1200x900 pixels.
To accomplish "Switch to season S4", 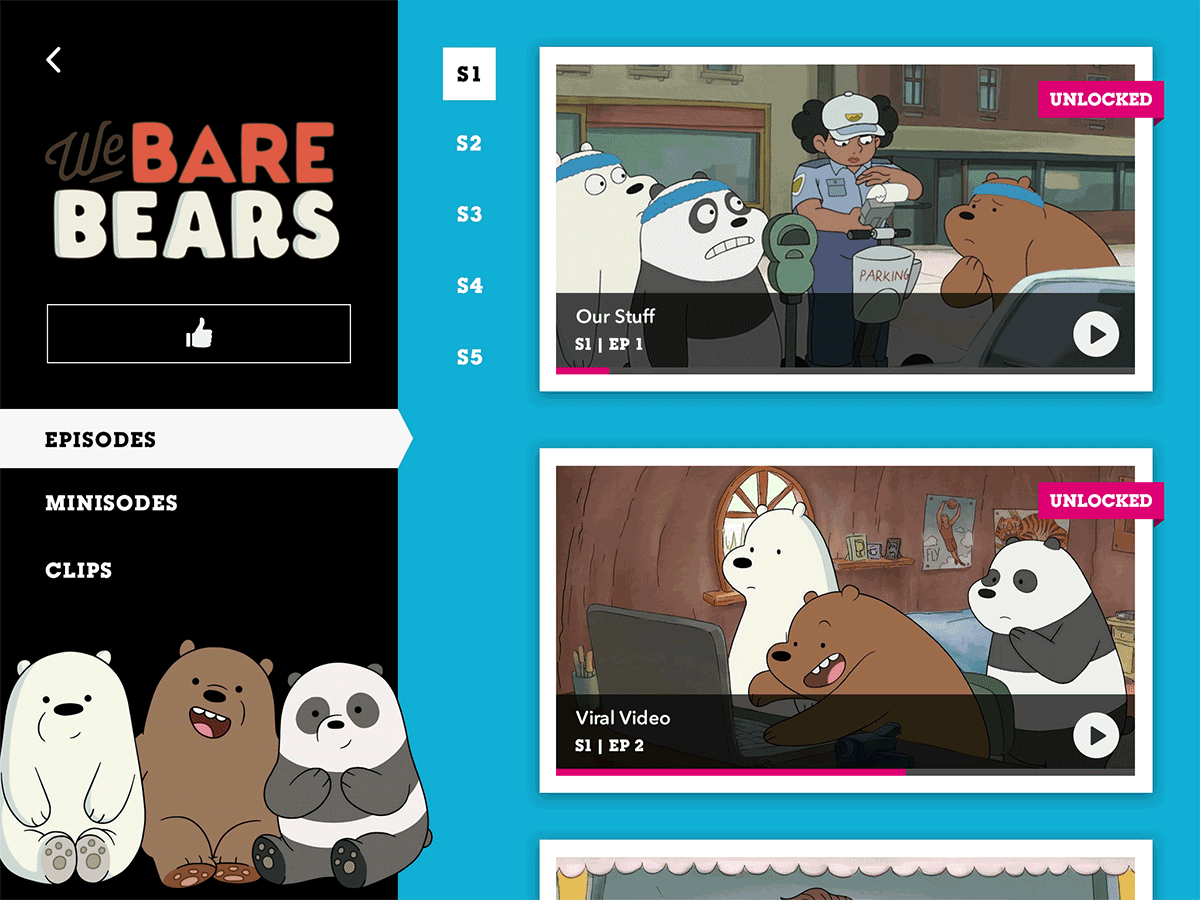I will tap(469, 286).
